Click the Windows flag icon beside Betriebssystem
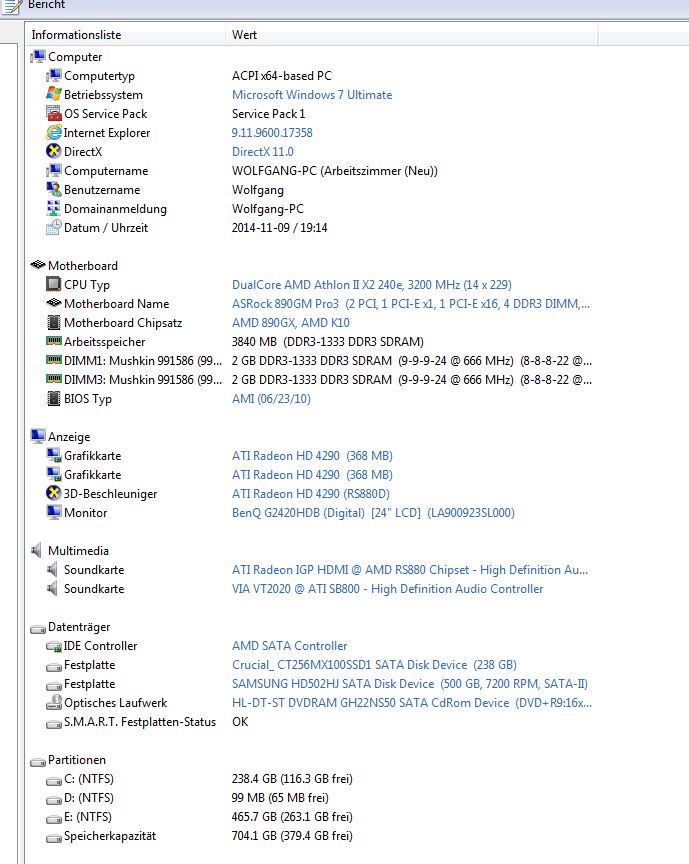This screenshot has height=864, width=689. click(x=53, y=94)
